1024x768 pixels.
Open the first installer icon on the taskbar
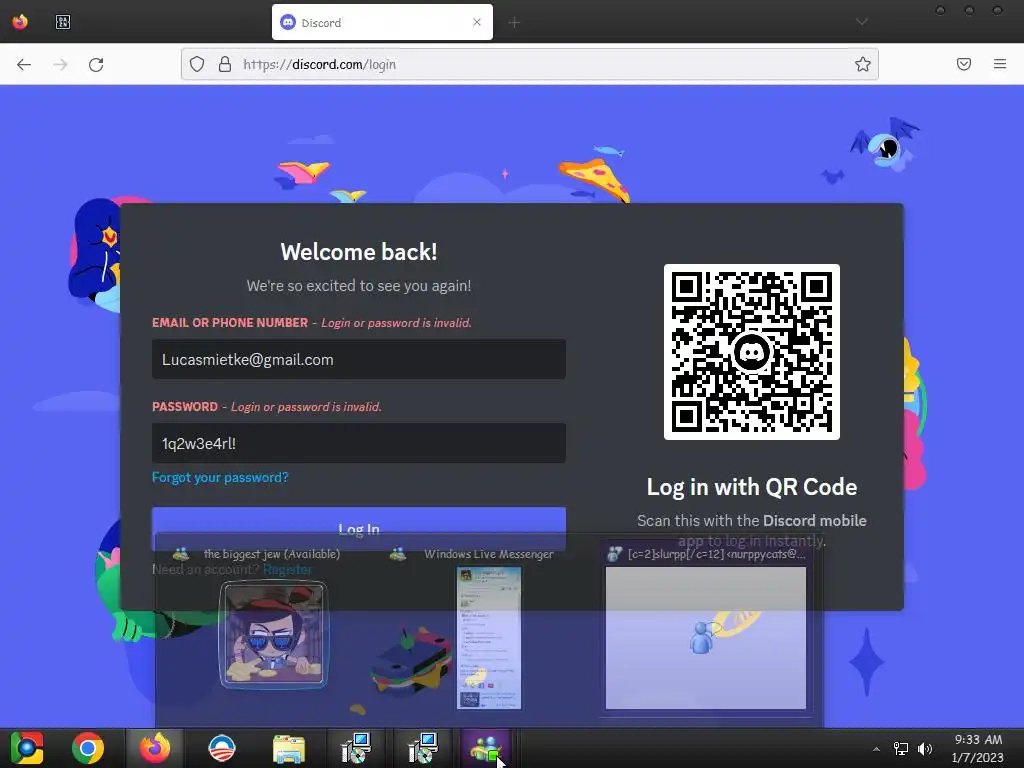click(356, 748)
